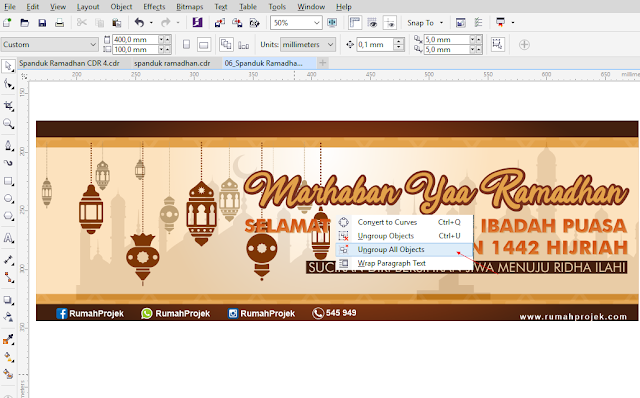Select the Shape tool
Screen dimensions: 640x398
(x=8, y=84)
